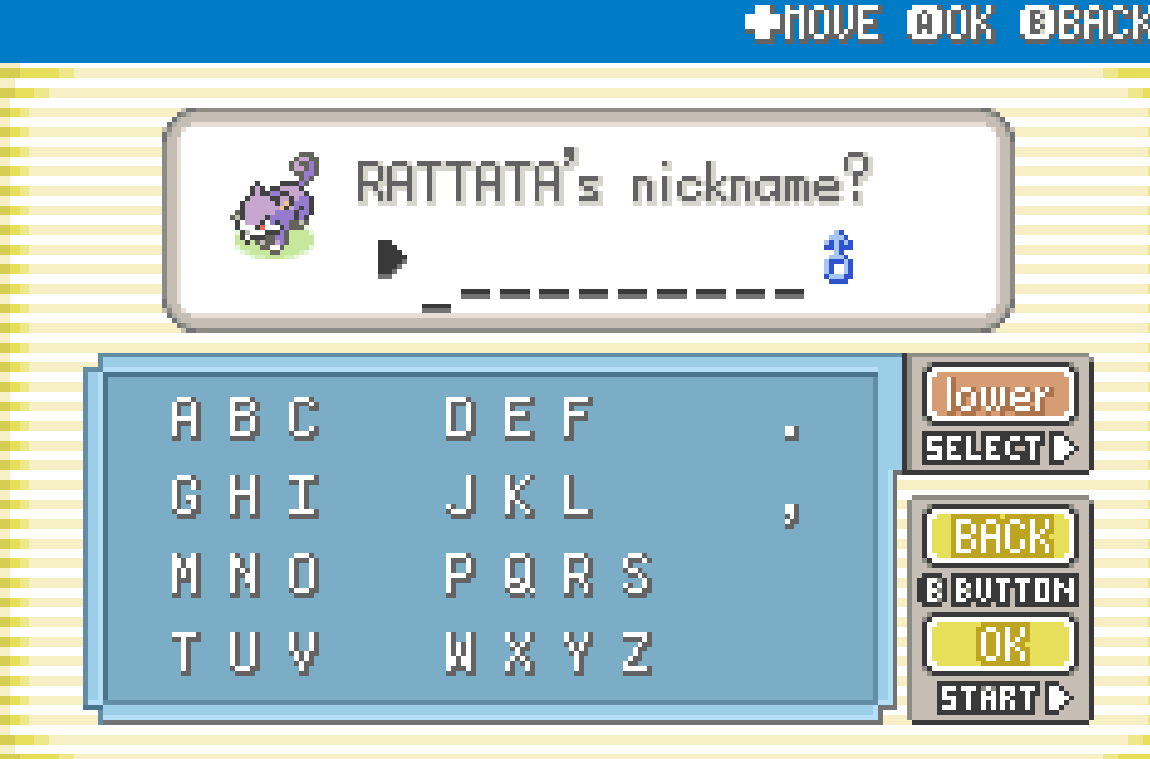Select letter T on the keyboard

coord(186,653)
